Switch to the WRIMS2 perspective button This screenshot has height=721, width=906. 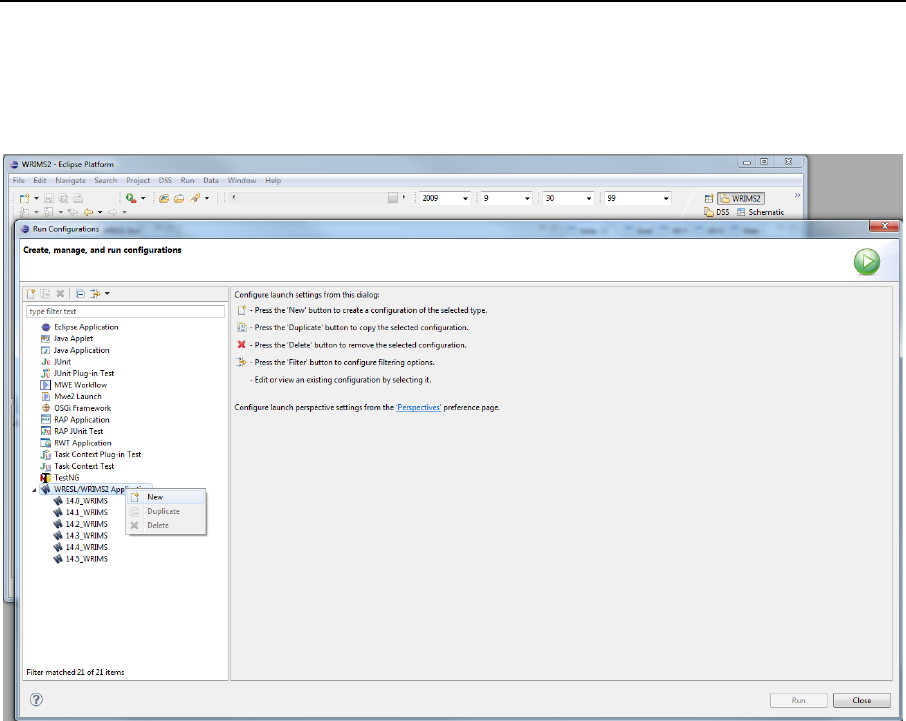coord(741,198)
